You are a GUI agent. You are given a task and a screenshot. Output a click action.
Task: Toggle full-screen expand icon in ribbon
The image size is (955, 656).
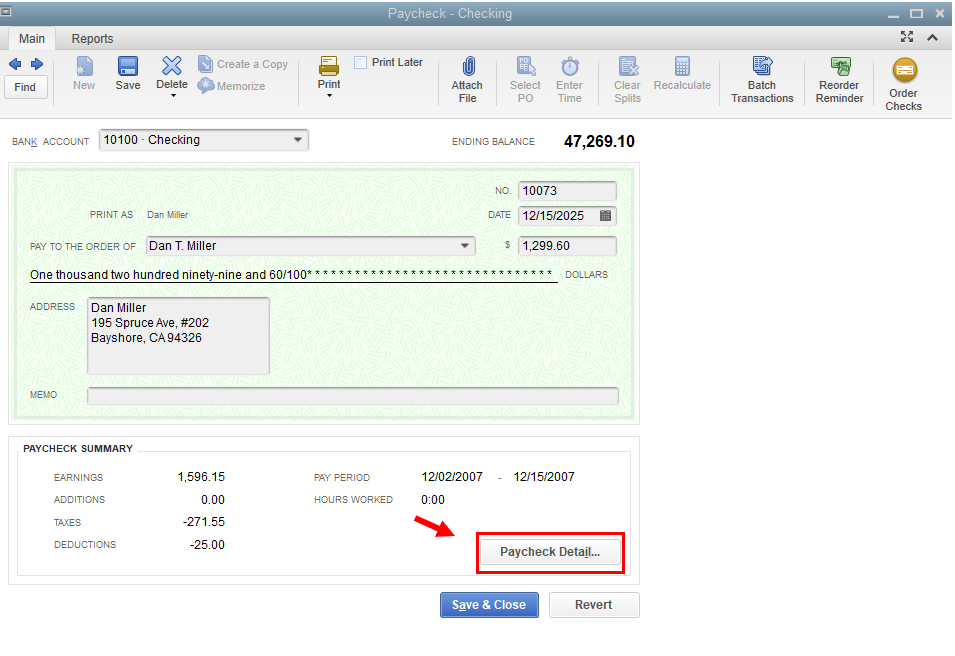(x=907, y=37)
